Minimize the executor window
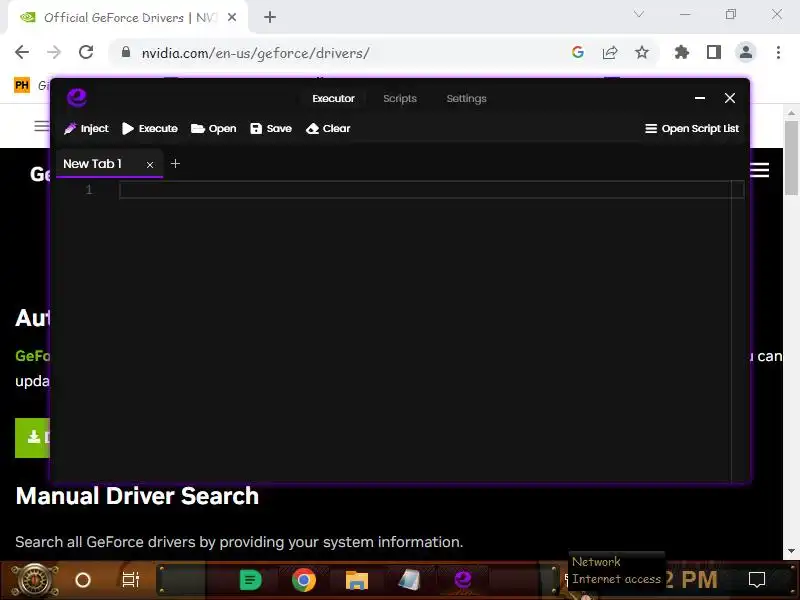The height and width of the screenshot is (600, 800). click(x=700, y=98)
